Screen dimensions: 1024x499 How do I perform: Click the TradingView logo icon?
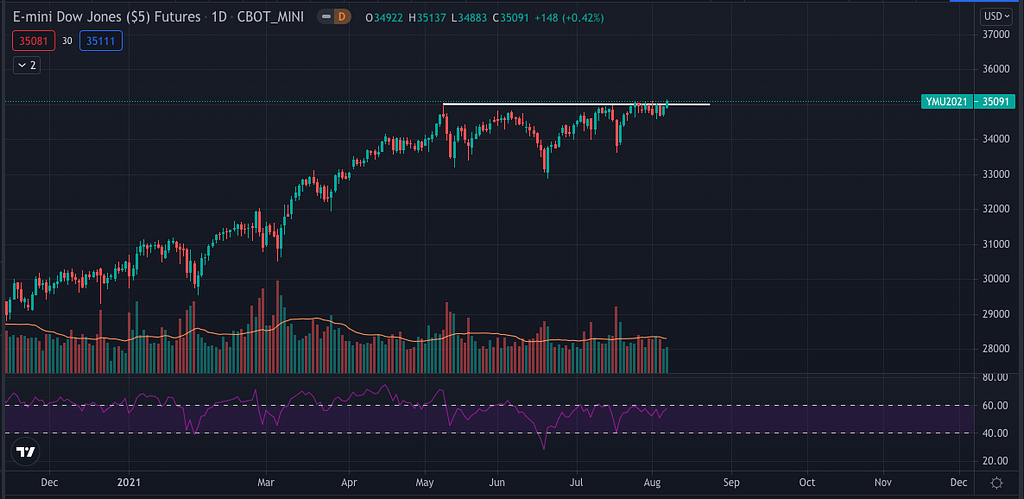pyautogui.click(x=25, y=452)
